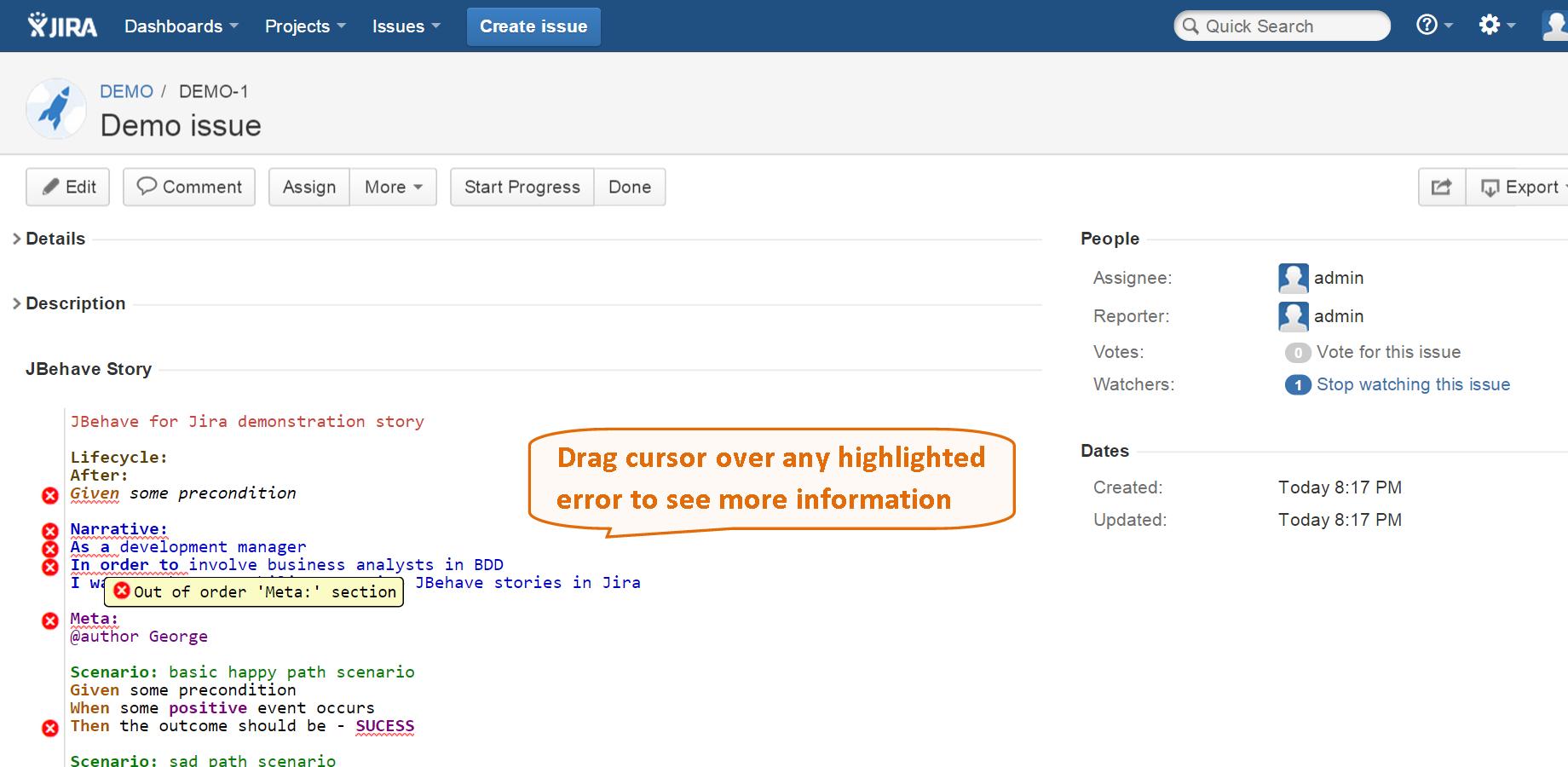1568x767 pixels.
Task: Click the watchers count badge
Action: tap(1298, 385)
